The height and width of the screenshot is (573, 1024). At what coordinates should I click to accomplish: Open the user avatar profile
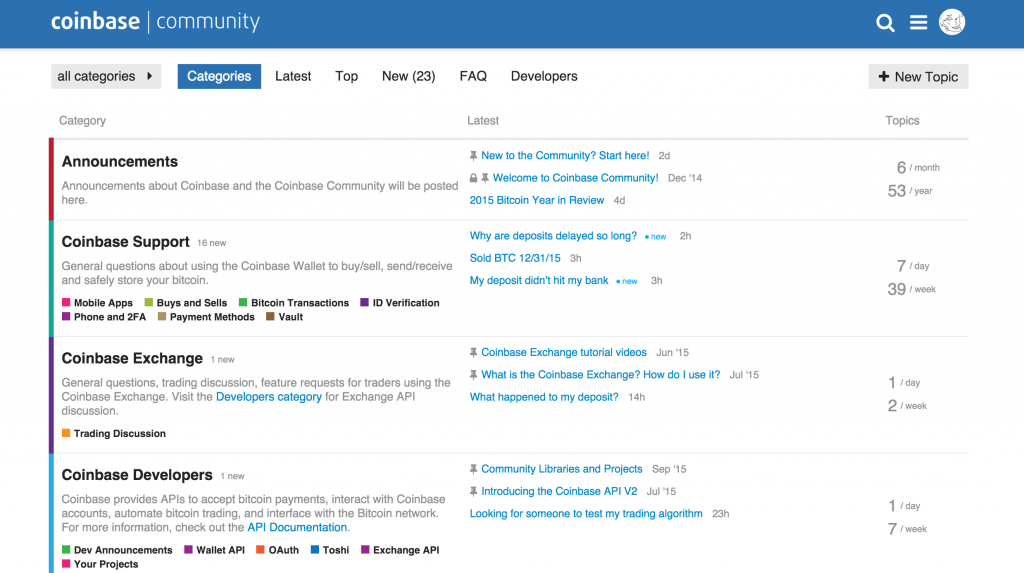click(952, 22)
